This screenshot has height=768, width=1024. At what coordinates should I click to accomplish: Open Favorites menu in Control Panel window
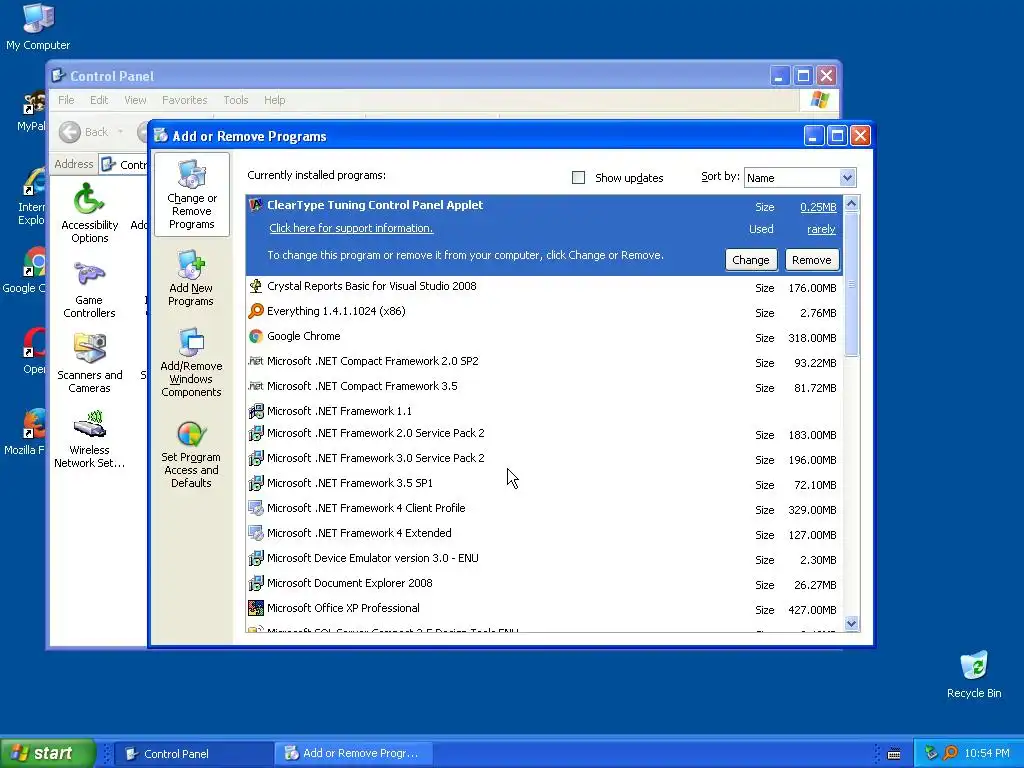coord(184,100)
